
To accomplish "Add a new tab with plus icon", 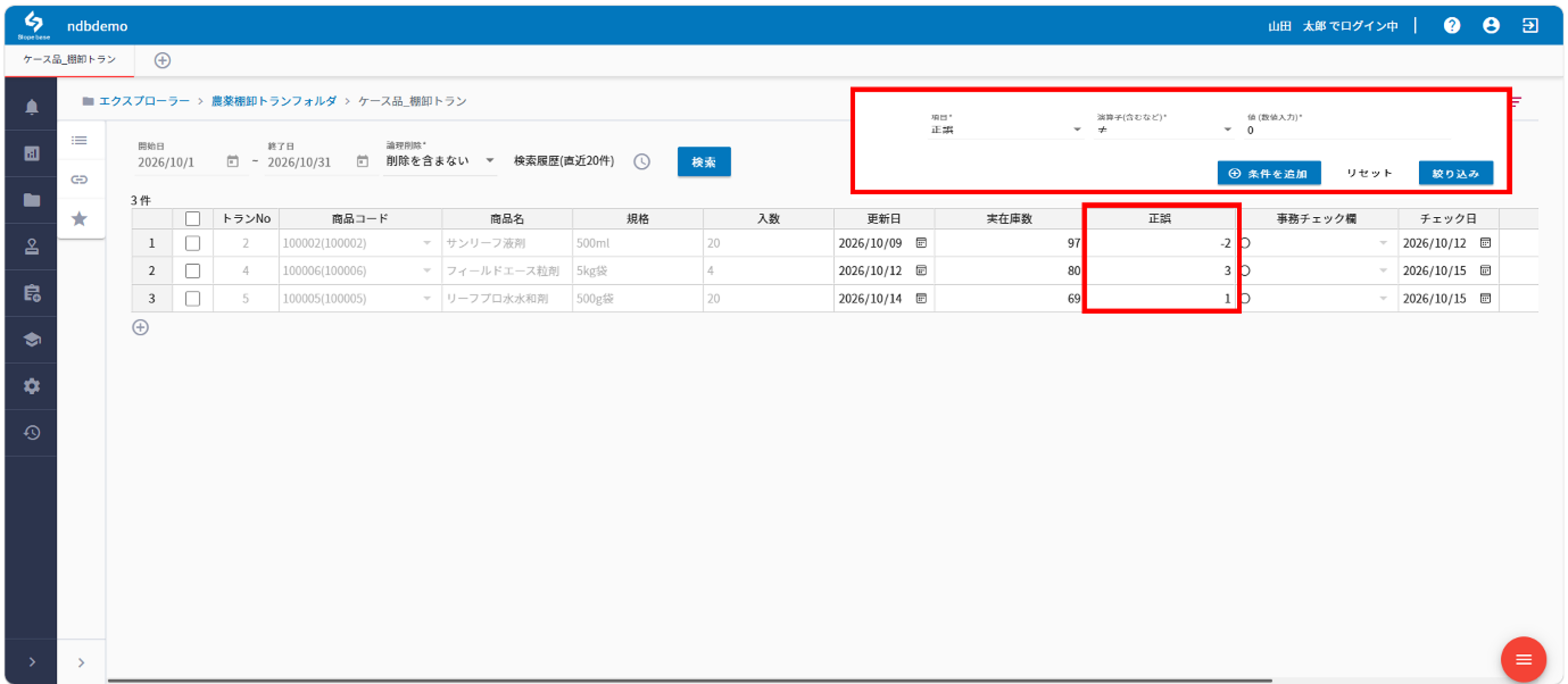I will [x=162, y=60].
